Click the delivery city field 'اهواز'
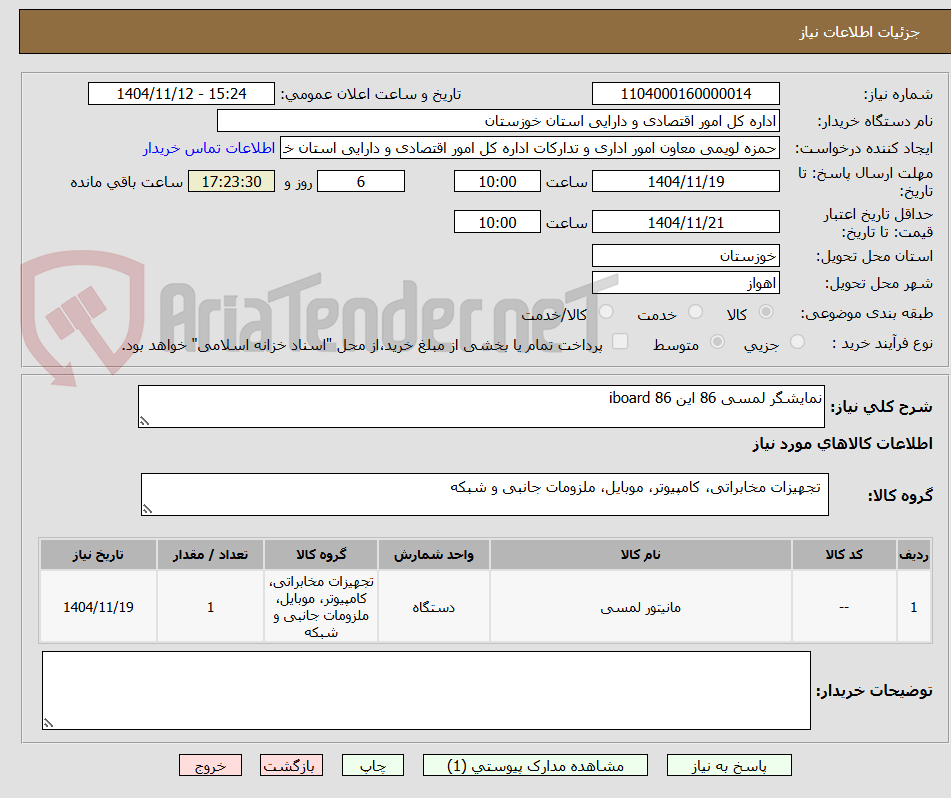The width and height of the screenshot is (951, 798). [x=685, y=283]
